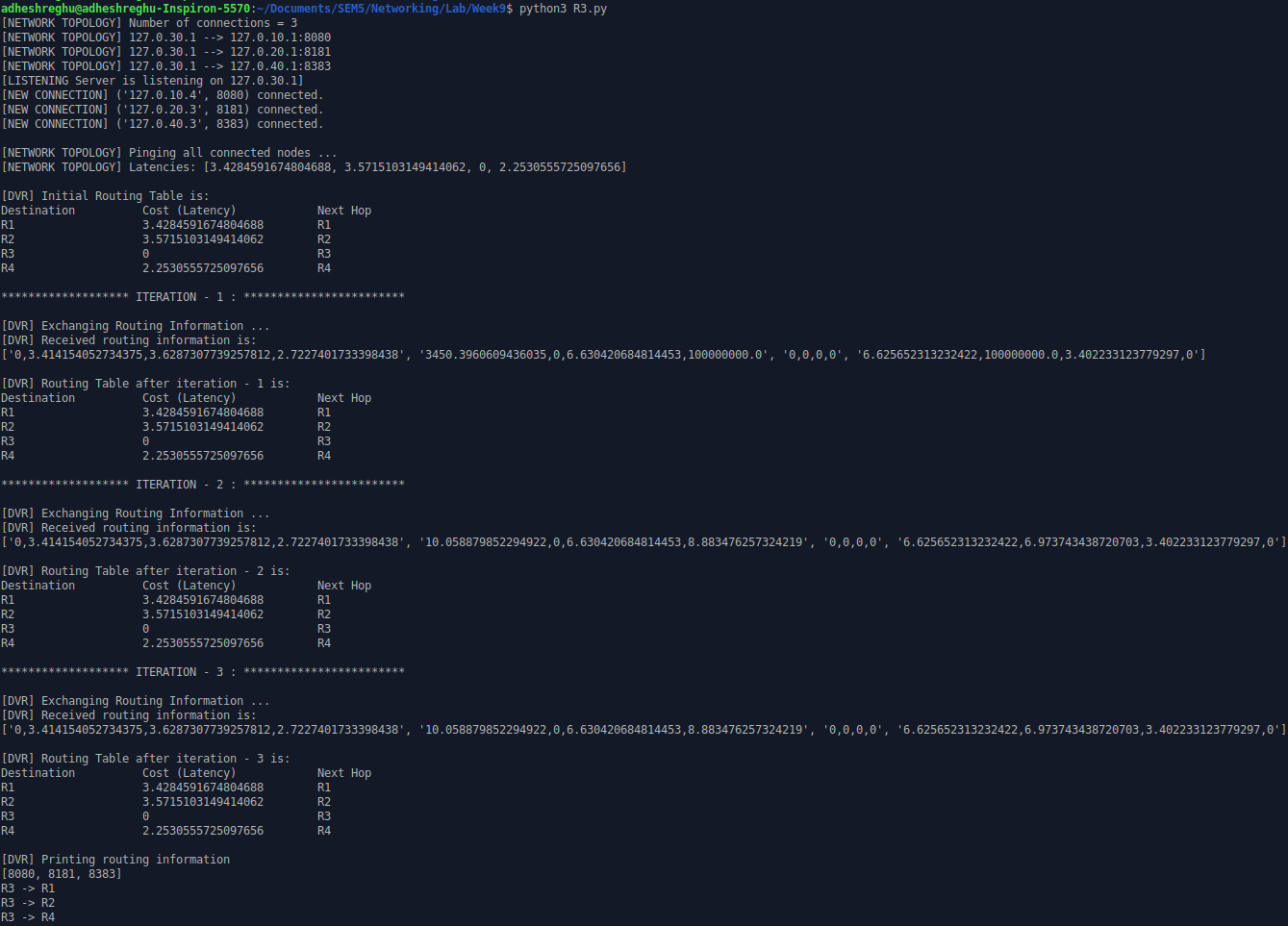Click the R1 cost in the Initial Routing Table
This screenshot has height=926, width=1288.
(x=203, y=225)
